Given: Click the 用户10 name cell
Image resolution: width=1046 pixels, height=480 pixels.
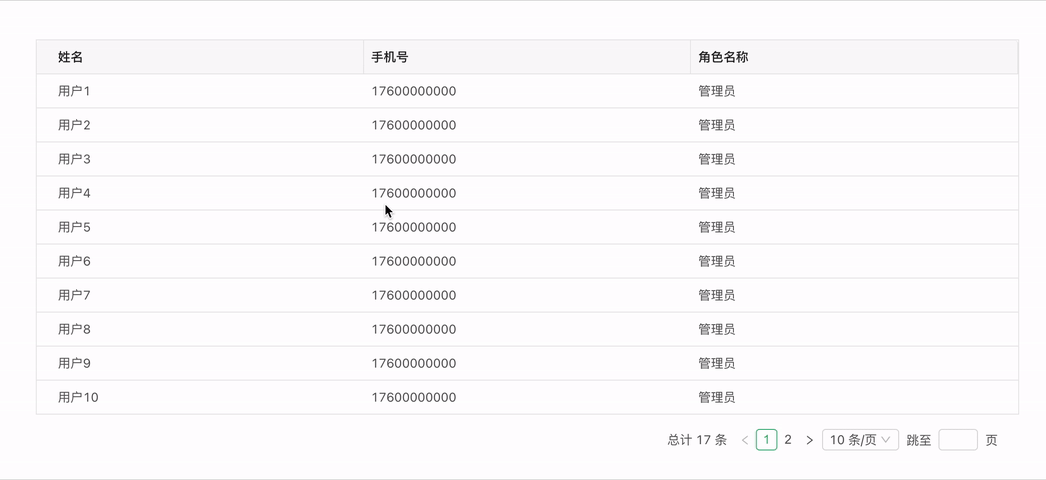Looking at the screenshot, I should click(78, 397).
